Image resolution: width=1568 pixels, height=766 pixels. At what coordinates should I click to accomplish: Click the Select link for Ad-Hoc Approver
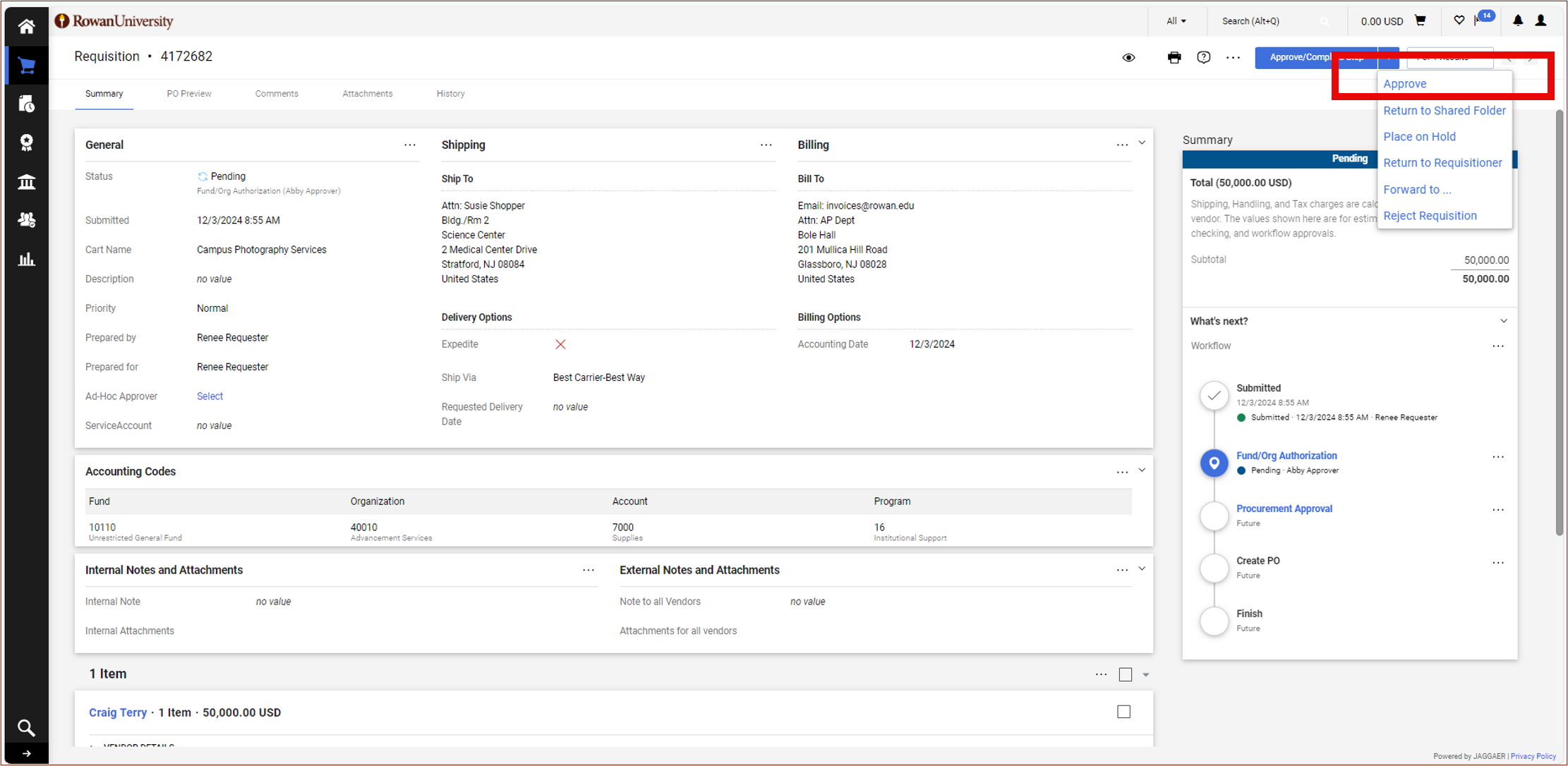[x=210, y=396]
